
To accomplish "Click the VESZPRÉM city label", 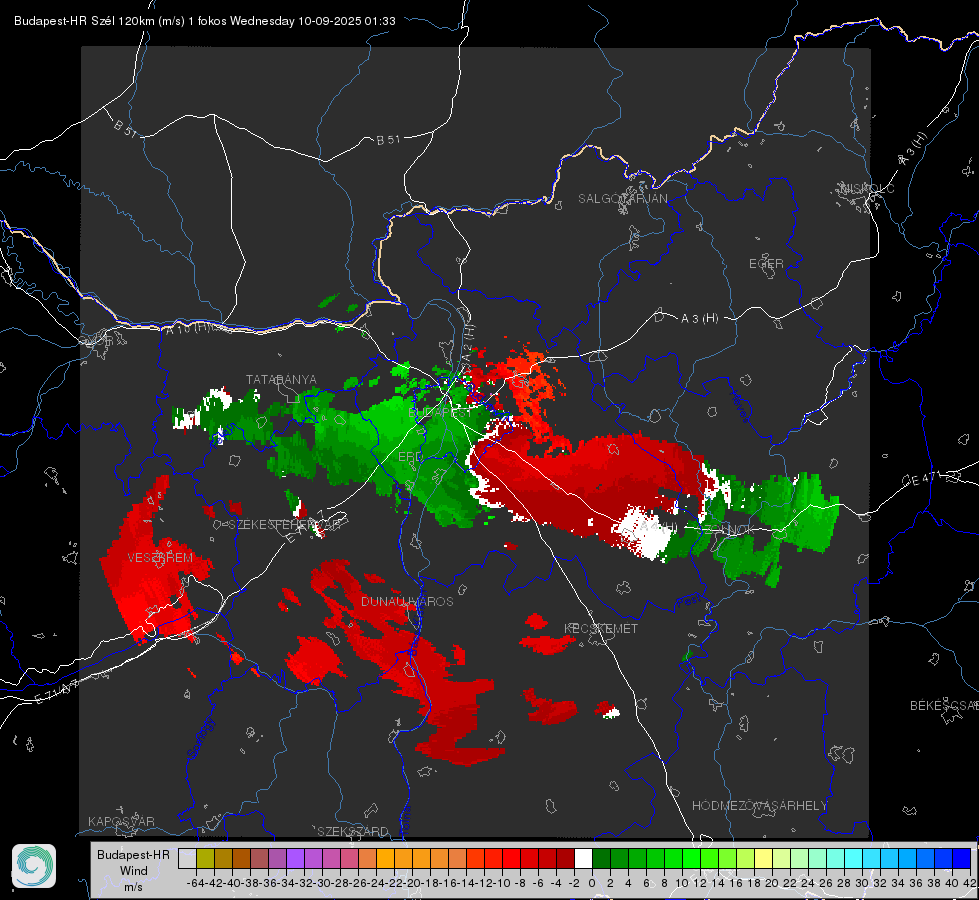I will (x=160, y=557).
